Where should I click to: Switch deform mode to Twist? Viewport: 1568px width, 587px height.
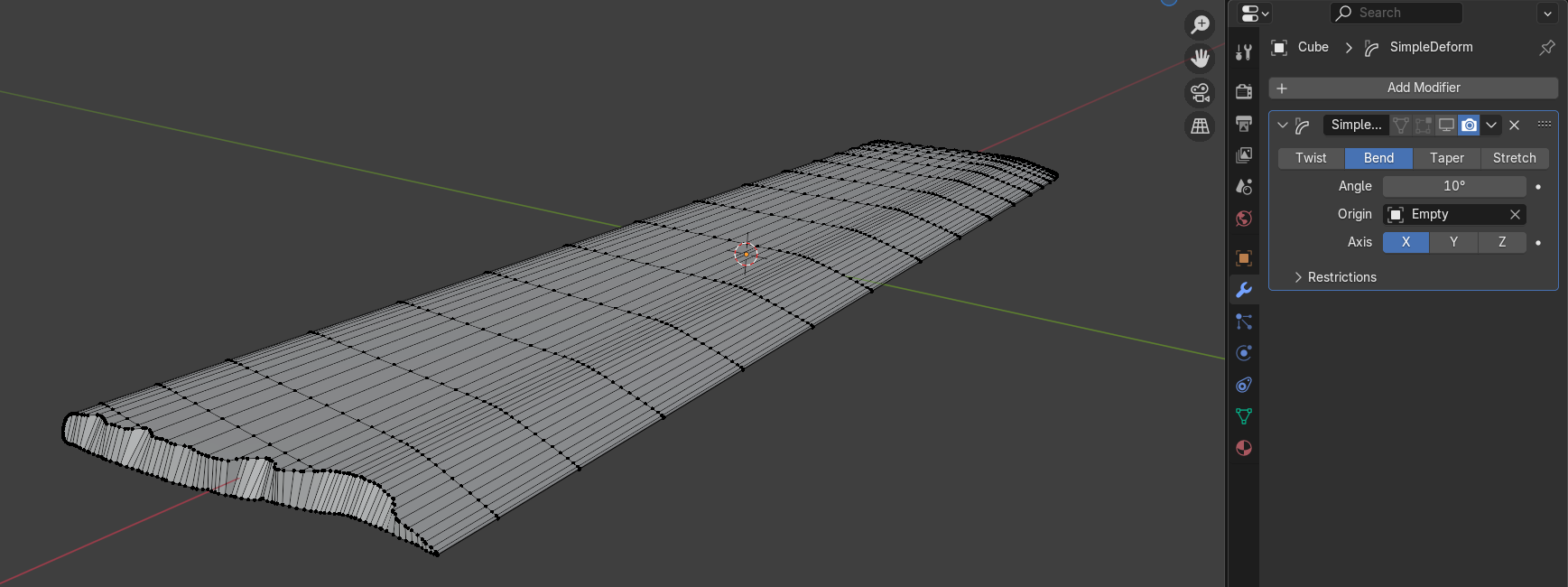[1311, 158]
